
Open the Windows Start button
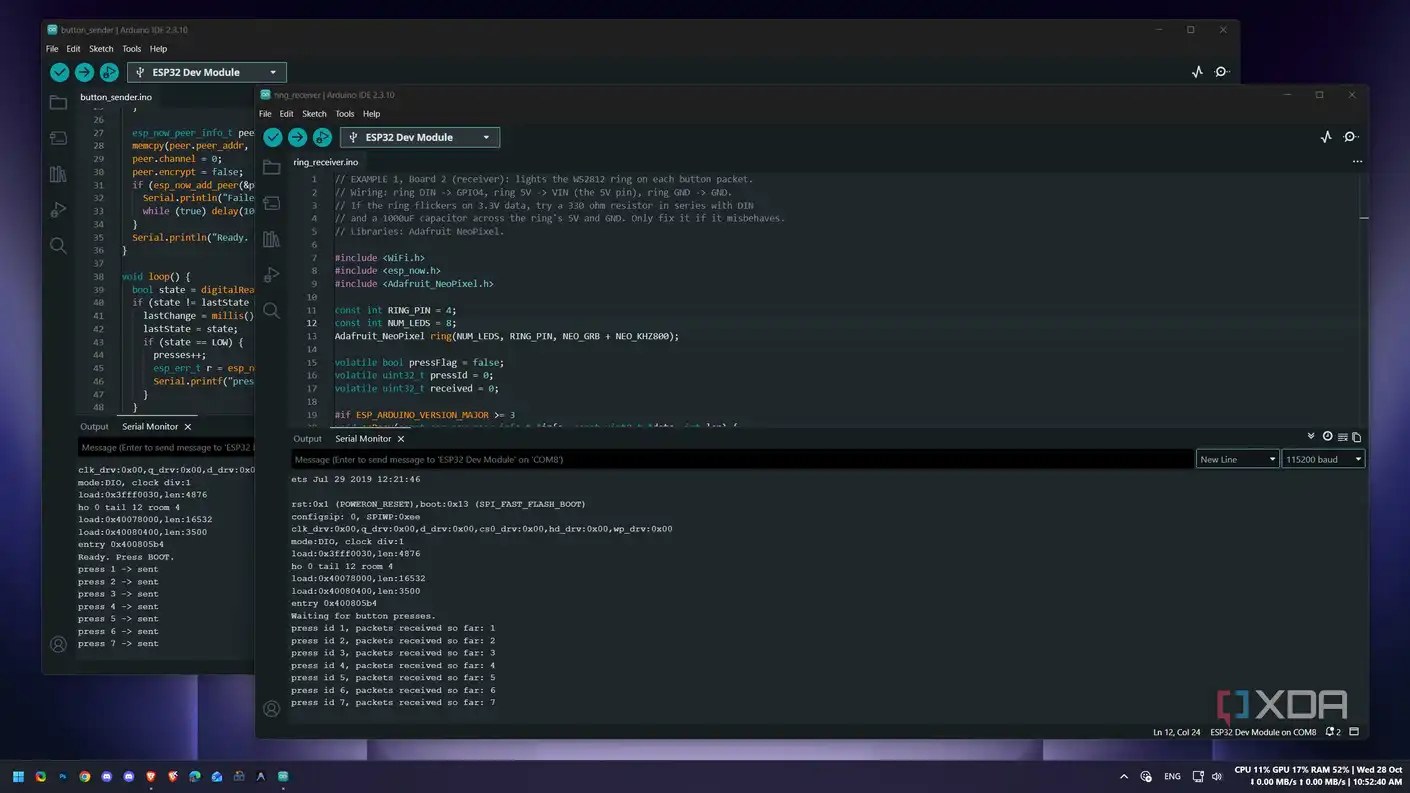click(18, 776)
